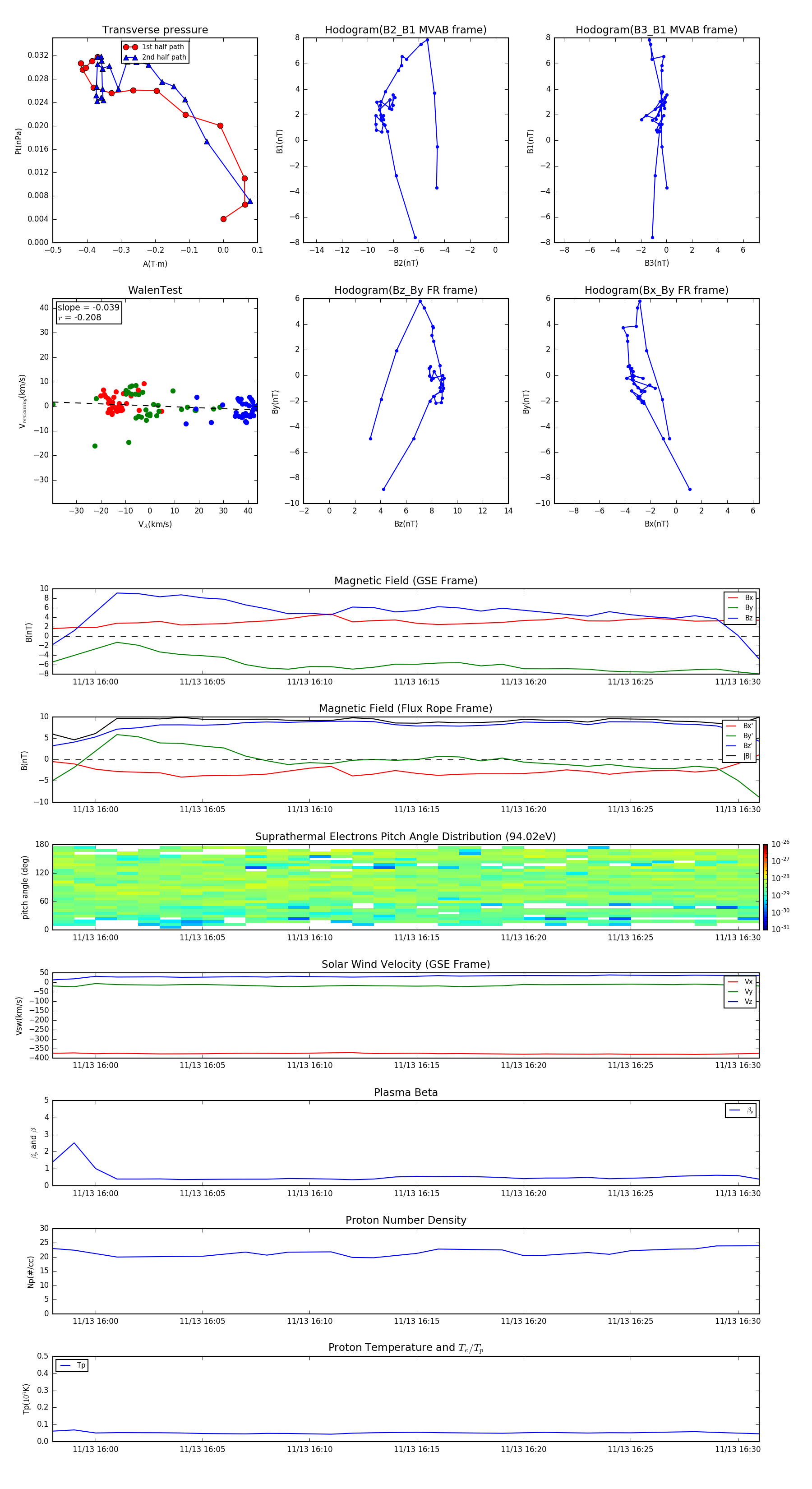The image size is (812, 1489).
Task: Select 'Bx' legend entry in GSE panel
Action: 740,598
